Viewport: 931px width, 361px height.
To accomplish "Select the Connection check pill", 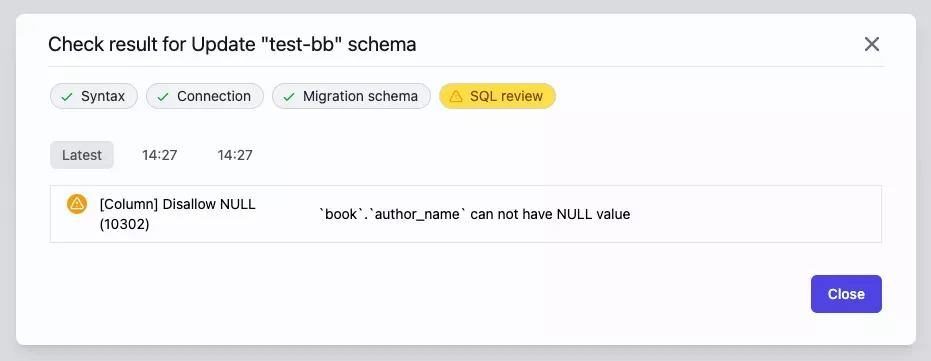I will point(205,96).
